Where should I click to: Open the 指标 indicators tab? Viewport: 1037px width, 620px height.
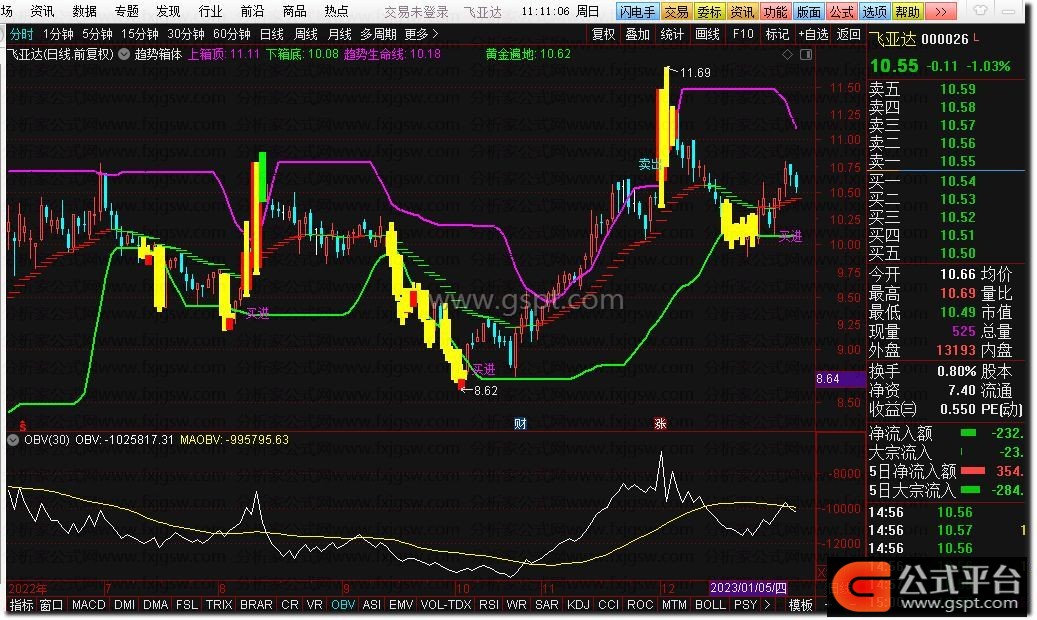coord(21,604)
